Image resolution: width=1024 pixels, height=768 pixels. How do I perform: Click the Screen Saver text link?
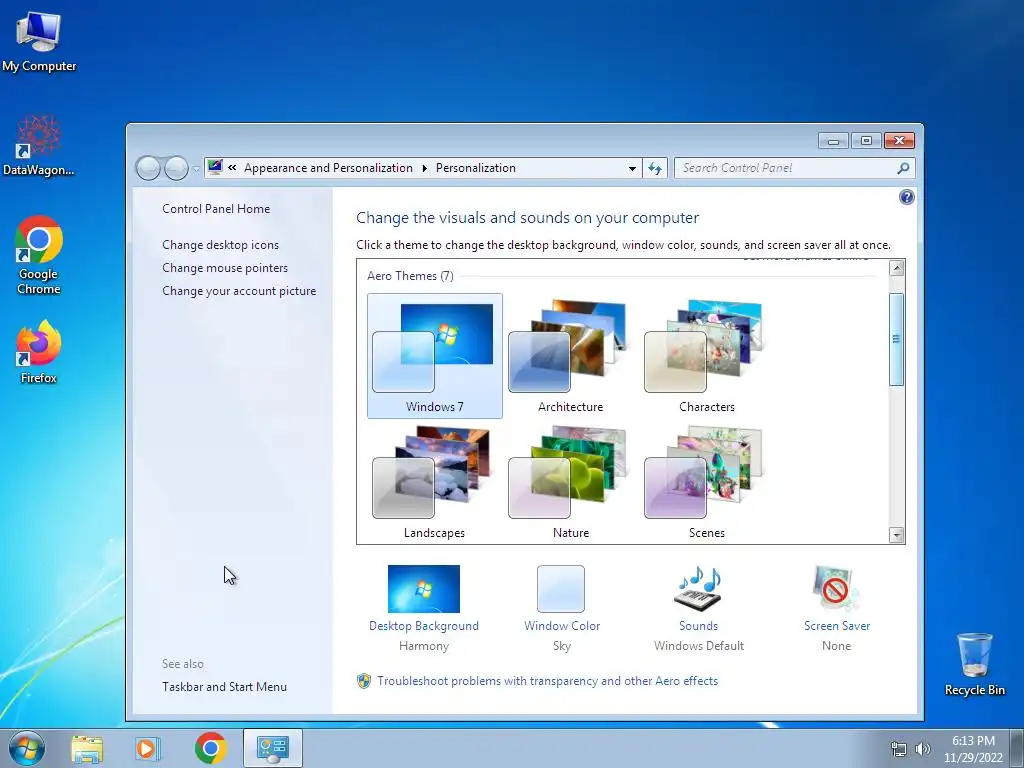(x=837, y=626)
